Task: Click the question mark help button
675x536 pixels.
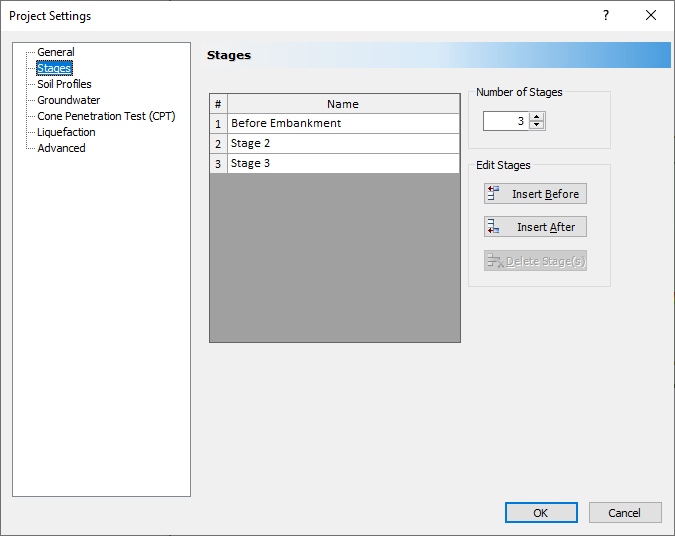Action: pos(606,15)
